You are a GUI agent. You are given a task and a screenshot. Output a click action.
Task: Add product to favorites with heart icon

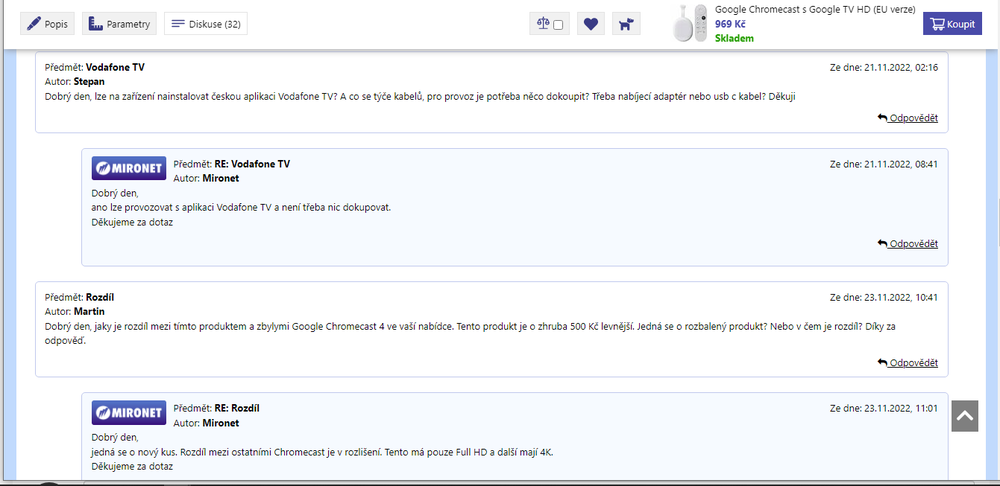click(591, 24)
